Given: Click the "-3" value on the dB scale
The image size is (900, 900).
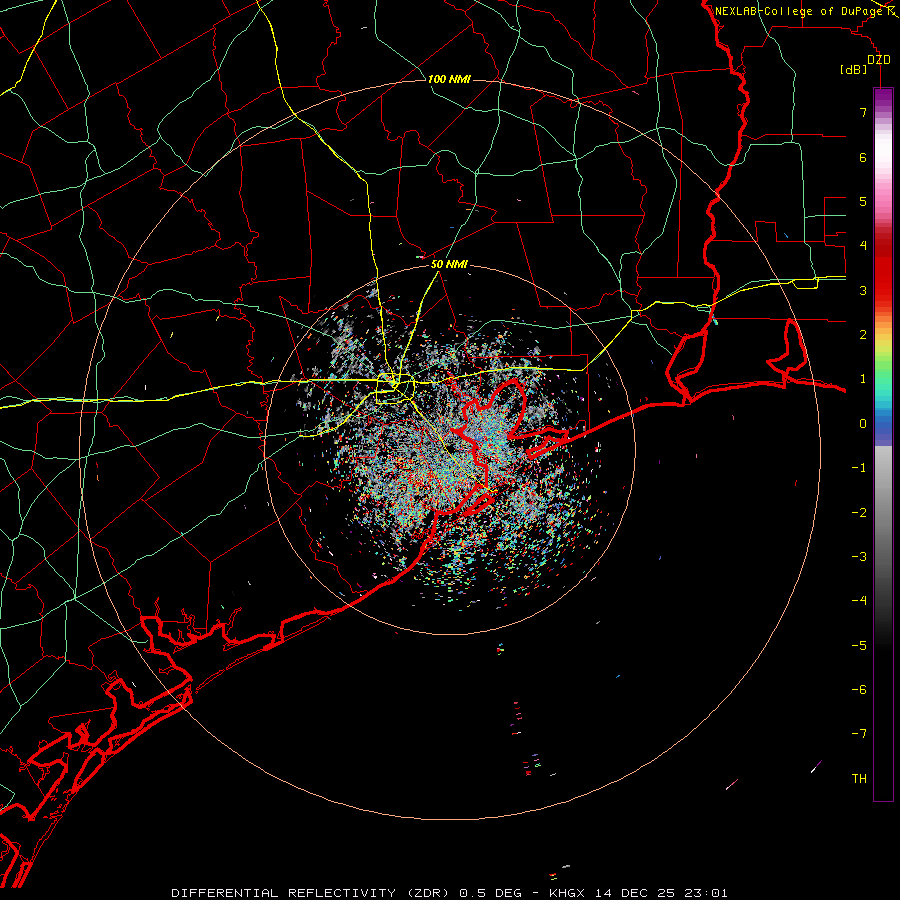Looking at the screenshot, I should point(859,557).
